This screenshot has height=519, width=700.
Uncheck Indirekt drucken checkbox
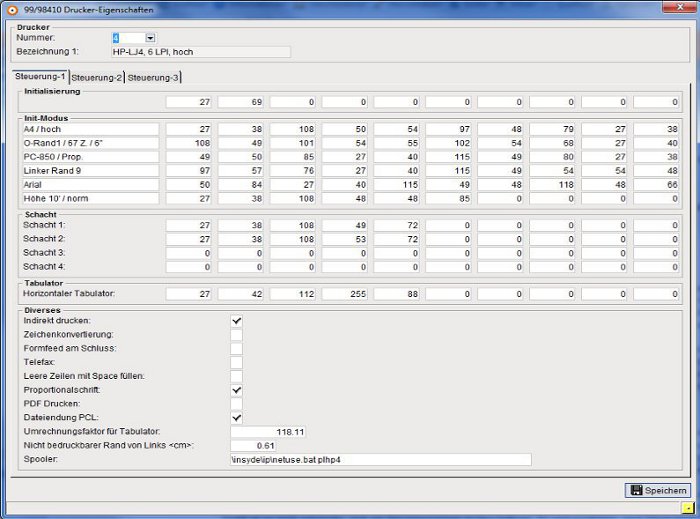click(237, 321)
